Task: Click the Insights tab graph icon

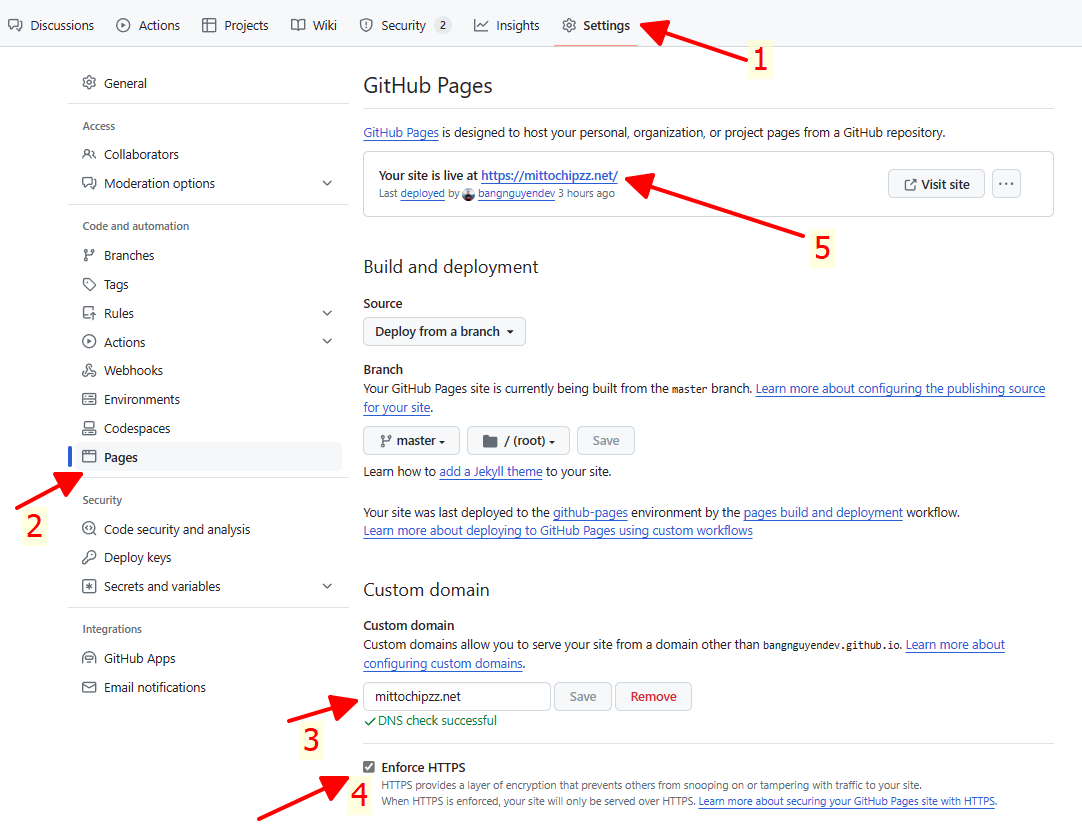Action: [481, 26]
